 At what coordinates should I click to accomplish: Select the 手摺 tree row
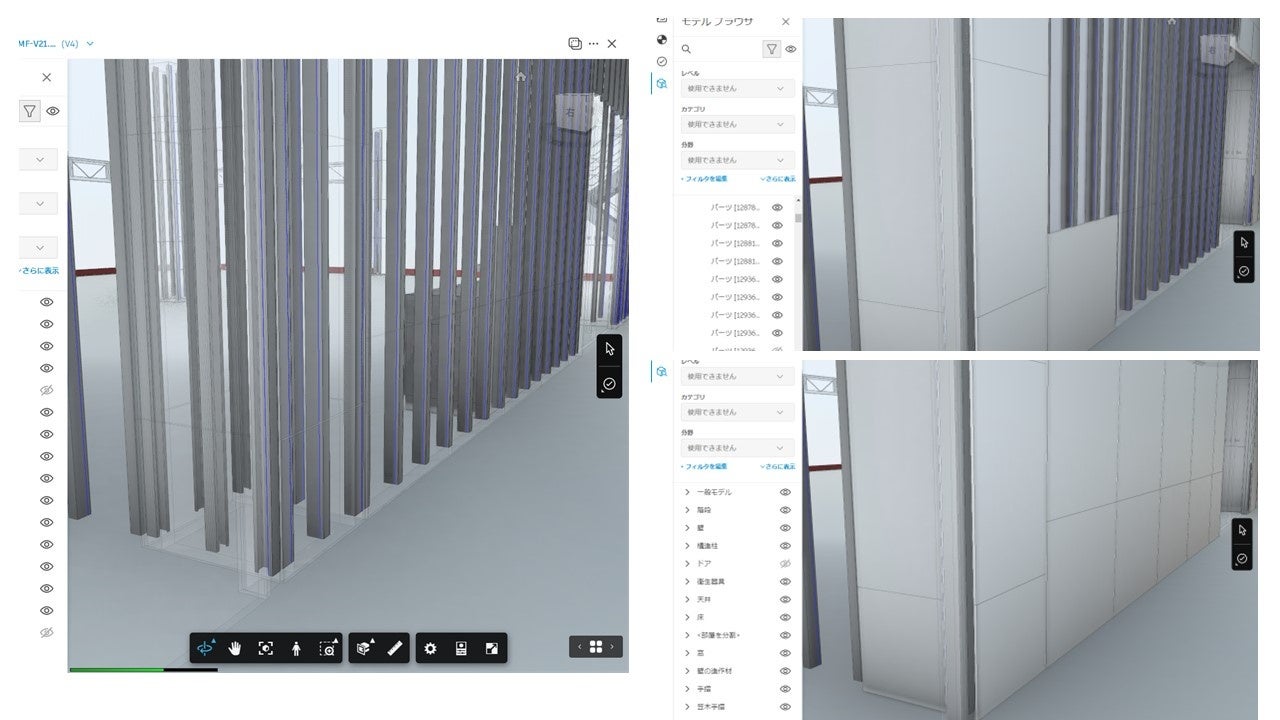pyautogui.click(x=703, y=689)
